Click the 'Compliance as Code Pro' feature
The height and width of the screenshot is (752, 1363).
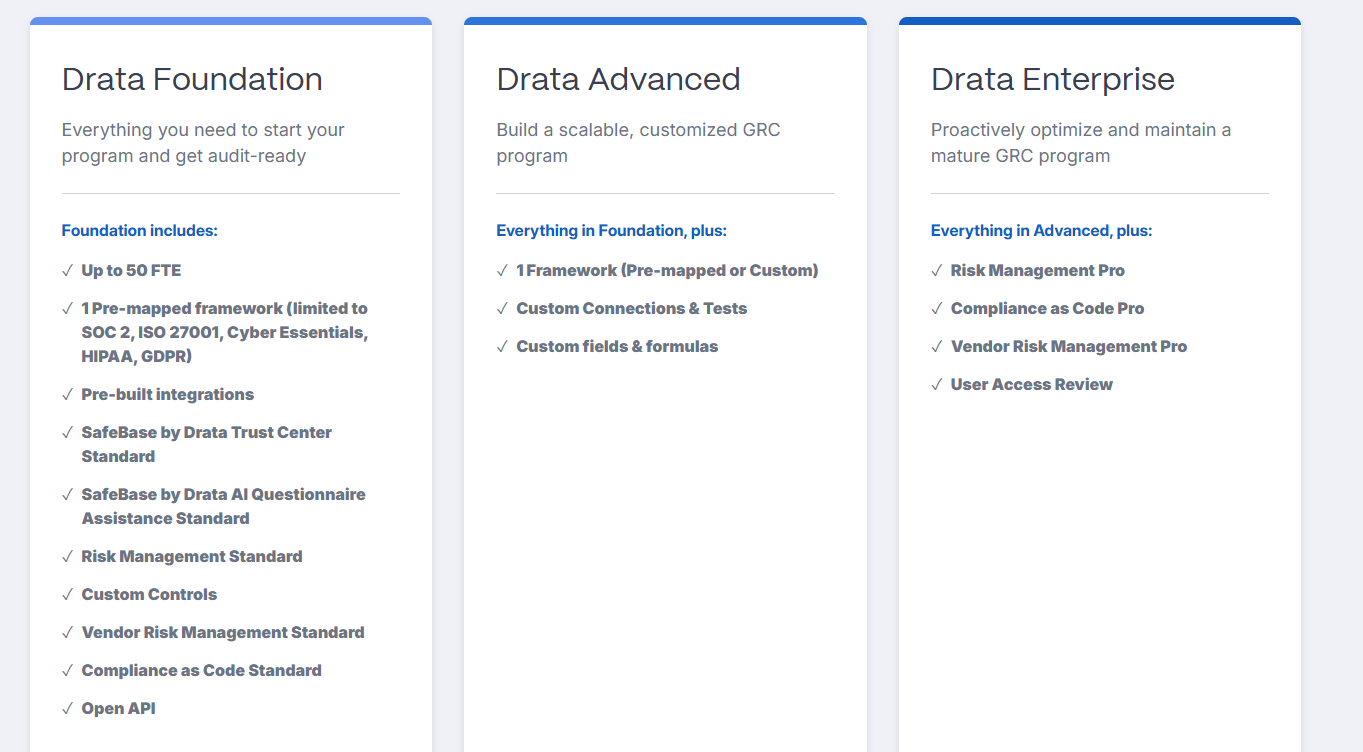click(x=1047, y=308)
